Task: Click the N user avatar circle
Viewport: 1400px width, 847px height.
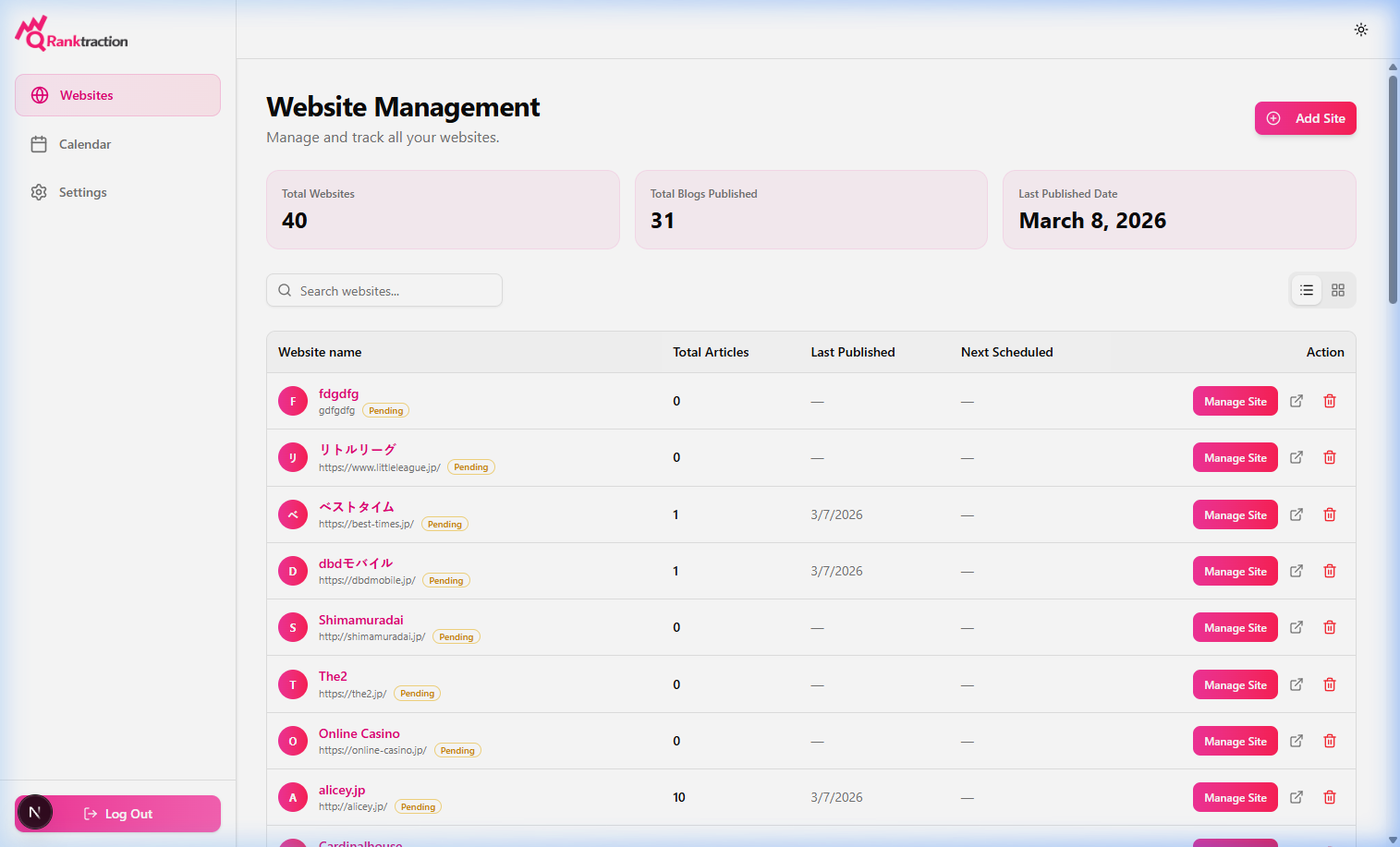Action: [34, 812]
